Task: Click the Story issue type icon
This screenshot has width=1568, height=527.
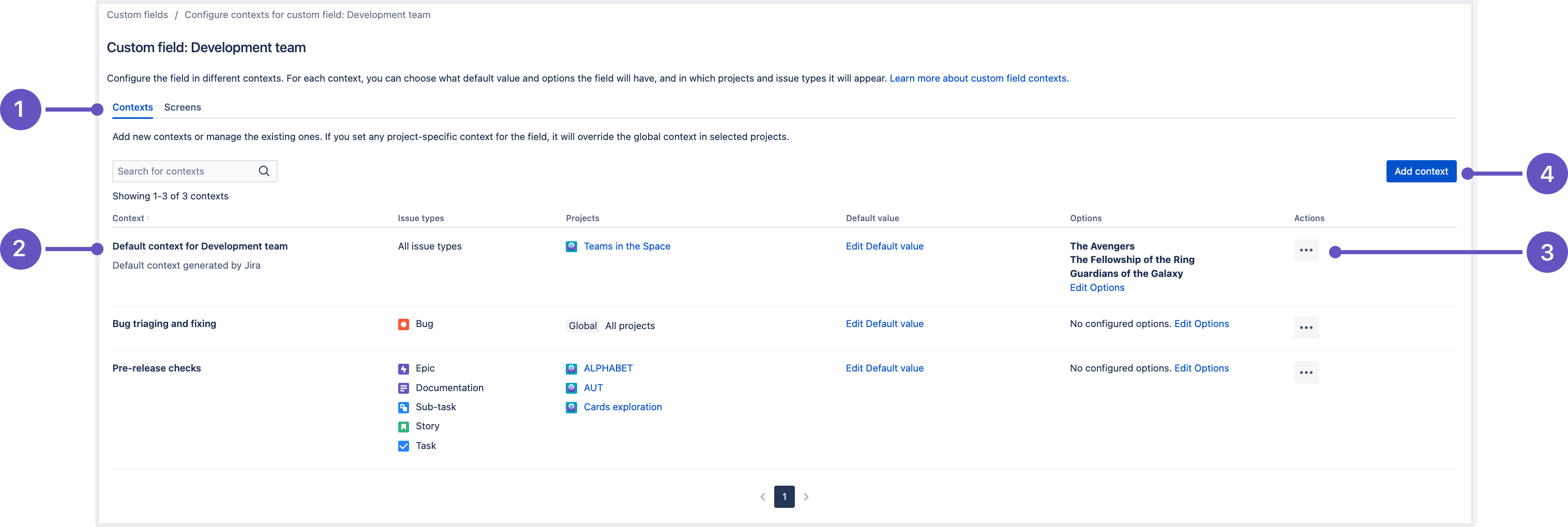Action: pyautogui.click(x=403, y=427)
